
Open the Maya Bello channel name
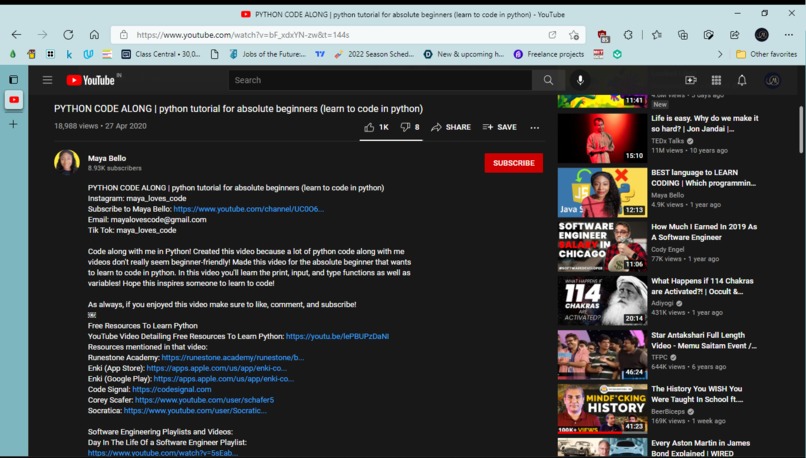107,158
